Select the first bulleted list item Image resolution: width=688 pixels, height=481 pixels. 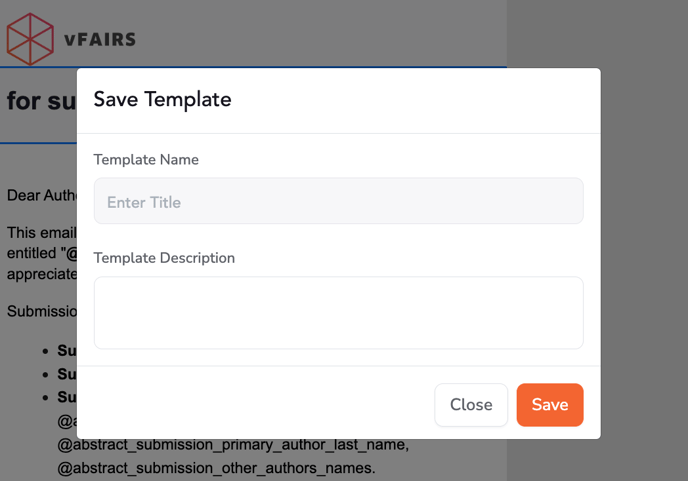[x=67, y=351]
